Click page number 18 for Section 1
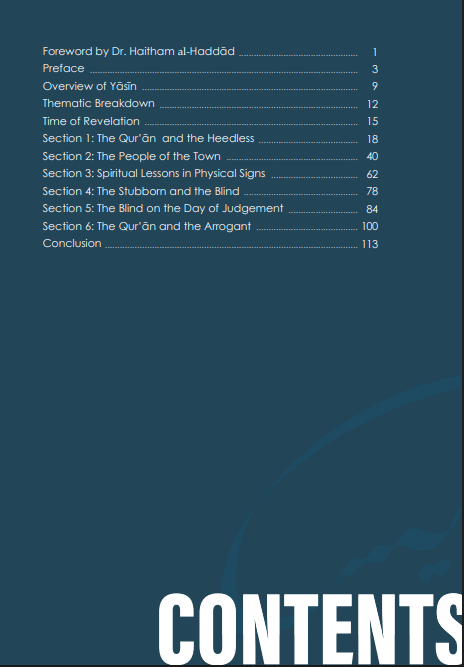The width and height of the screenshot is (464, 667). [x=373, y=139]
